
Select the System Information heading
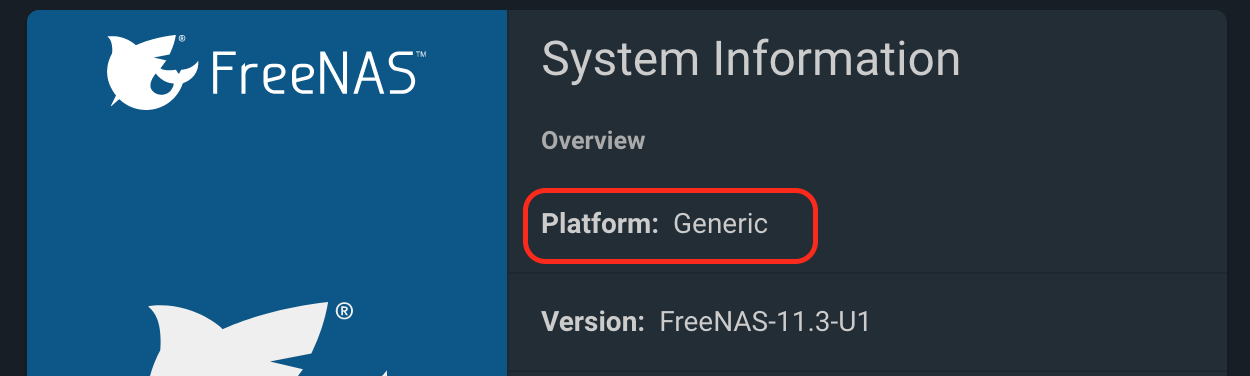pyautogui.click(x=750, y=59)
